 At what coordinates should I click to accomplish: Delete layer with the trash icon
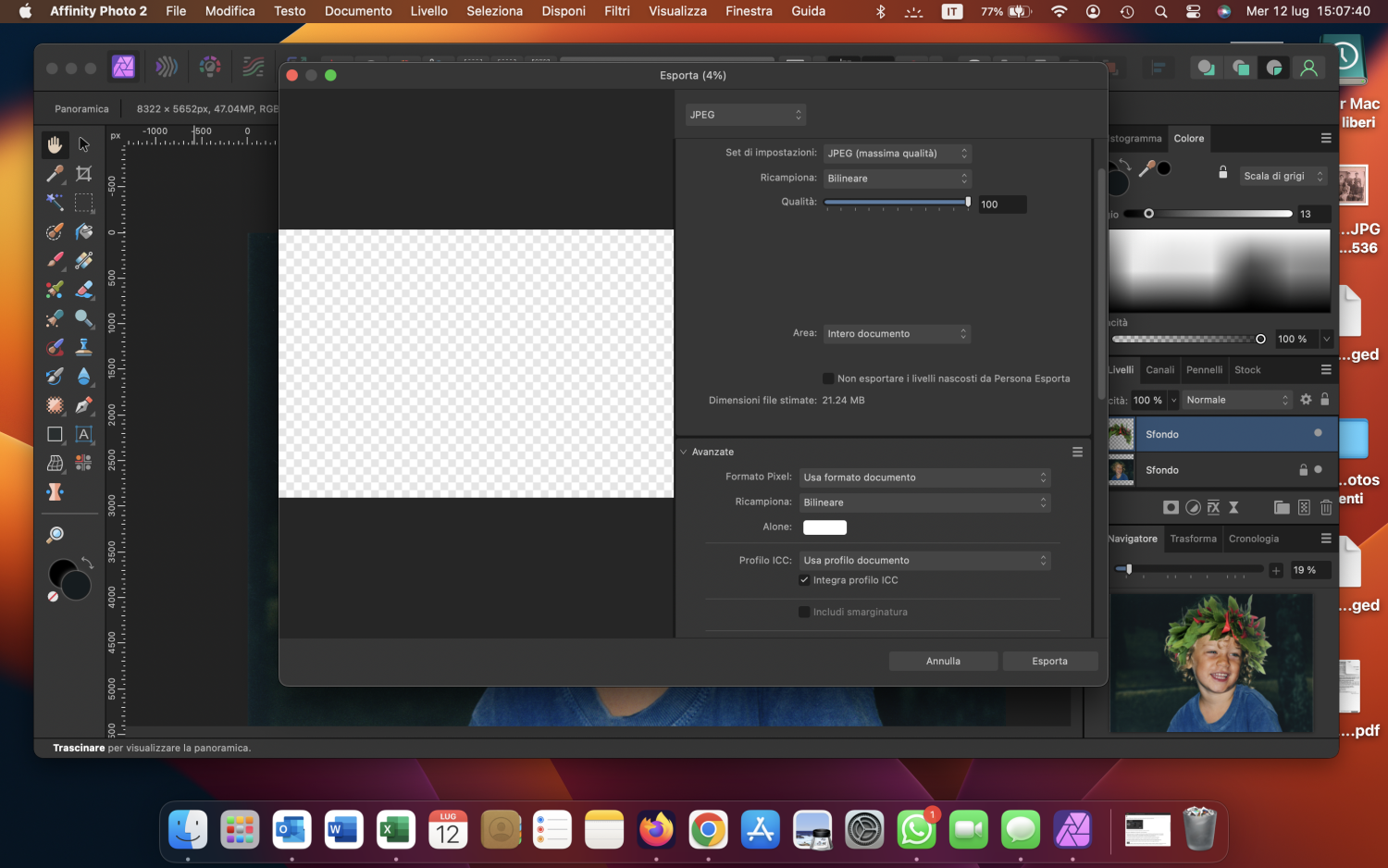point(1326,507)
